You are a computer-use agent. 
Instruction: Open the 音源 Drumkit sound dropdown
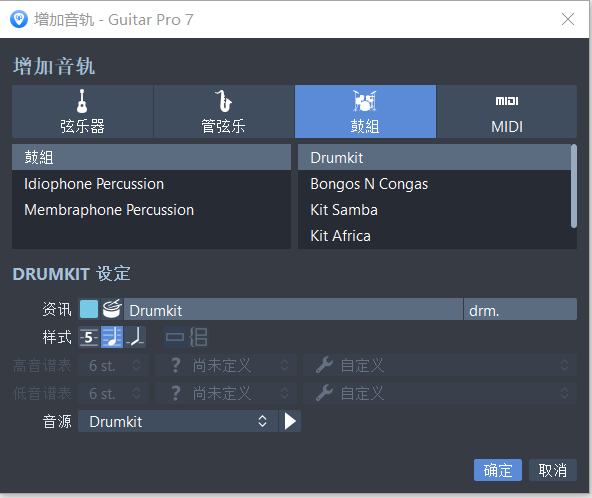pyautogui.click(x=178, y=421)
